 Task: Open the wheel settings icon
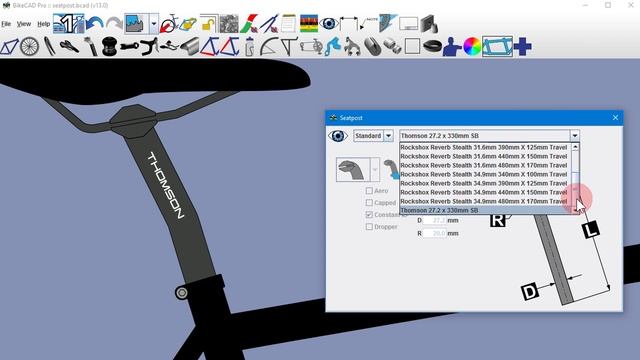pyautogui.click(x=29, y=47)
